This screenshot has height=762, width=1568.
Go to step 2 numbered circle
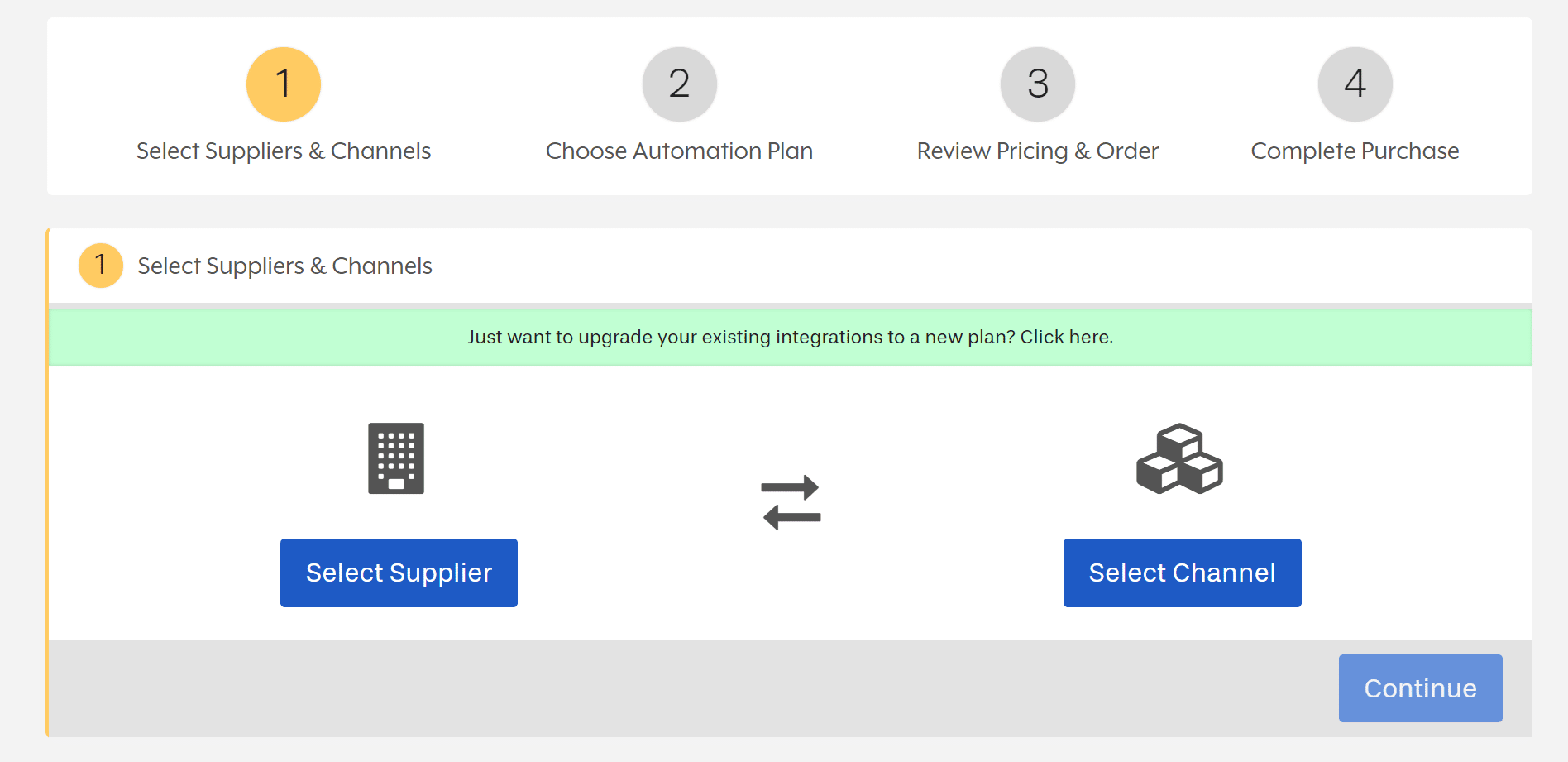pyautogui.click(x=679, y=84)
